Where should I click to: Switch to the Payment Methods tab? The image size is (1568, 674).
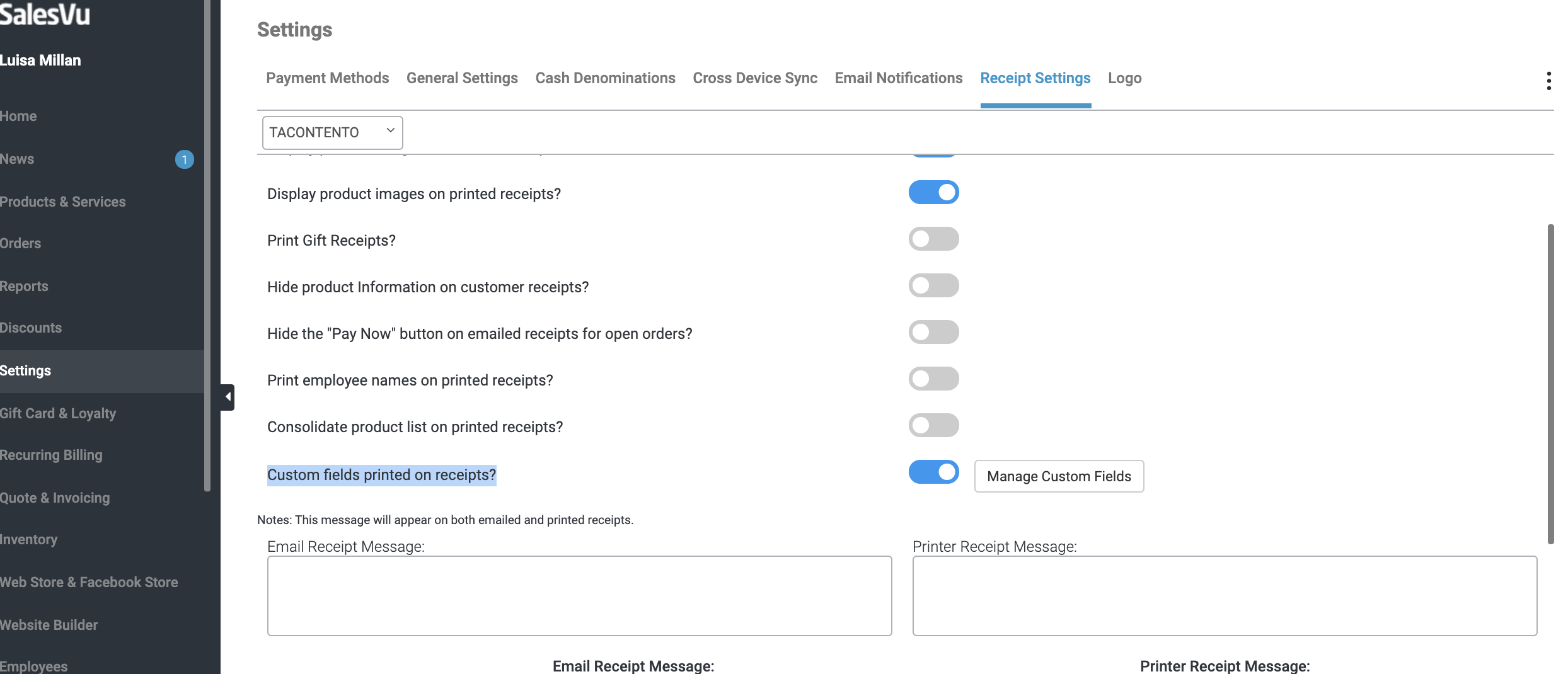click(327, 78)
